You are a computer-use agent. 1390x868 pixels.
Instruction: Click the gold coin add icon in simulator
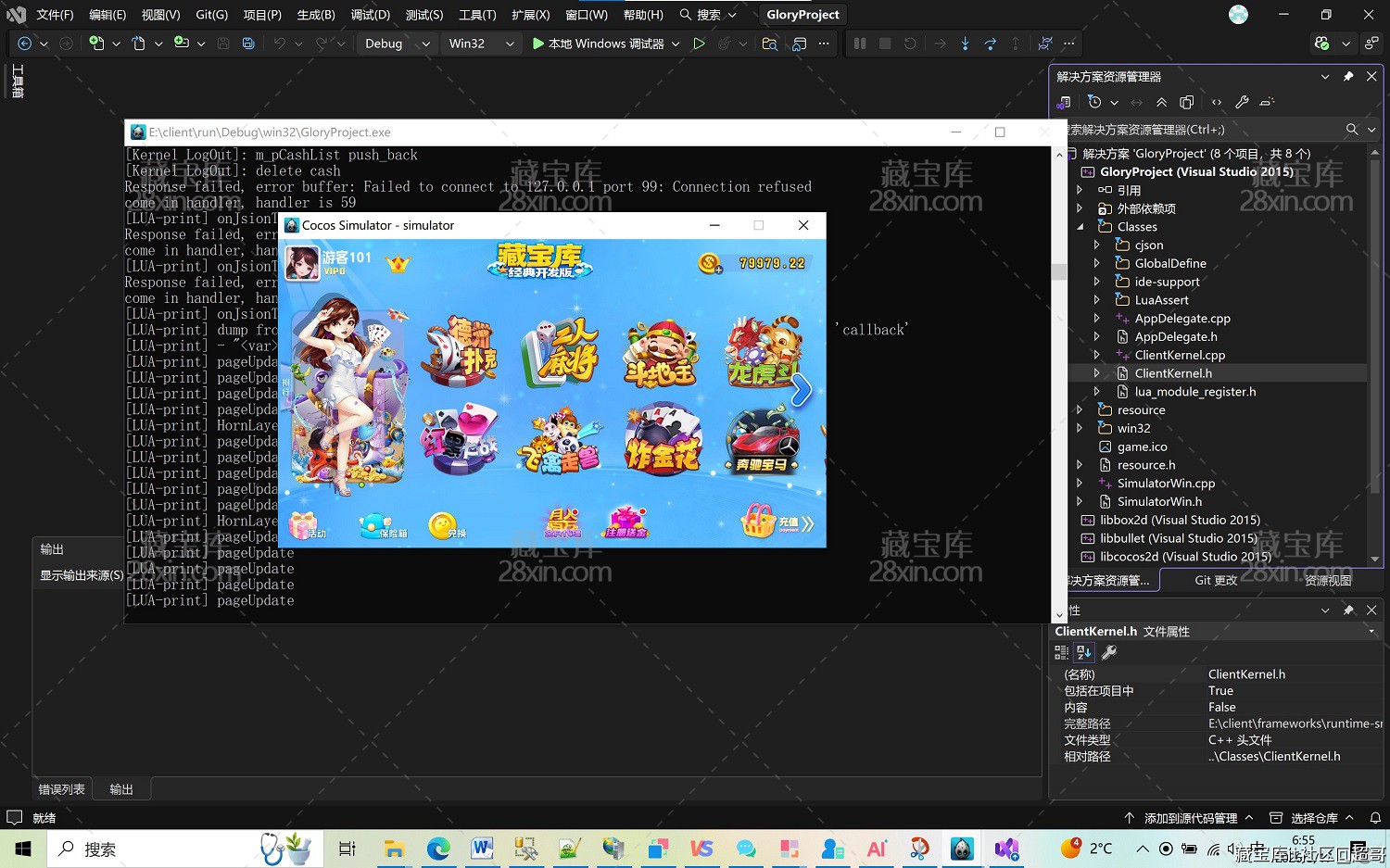coord(710,264)
